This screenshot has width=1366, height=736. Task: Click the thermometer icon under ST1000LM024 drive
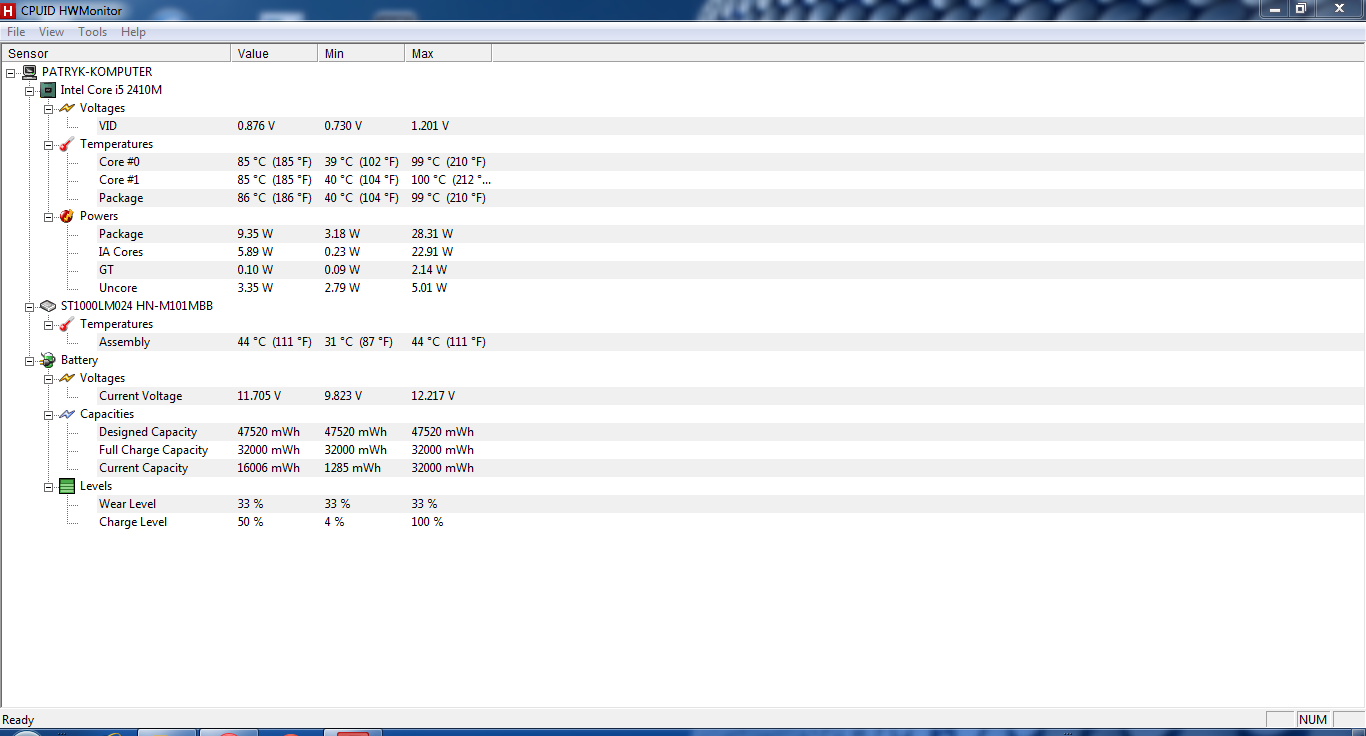coord(67,324)
